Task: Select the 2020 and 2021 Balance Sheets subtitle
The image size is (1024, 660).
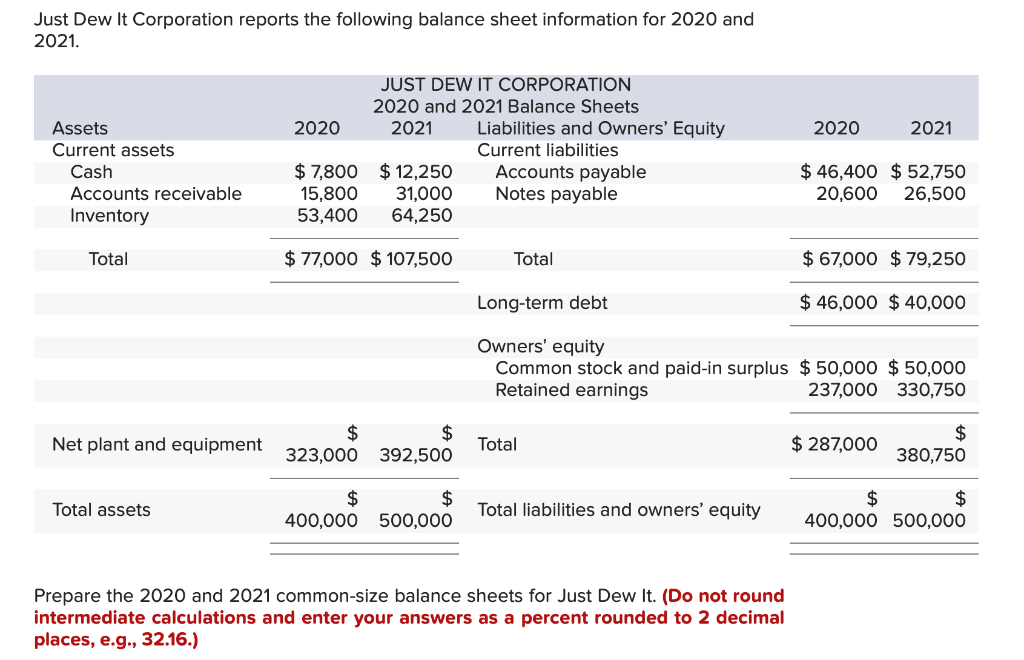Action: (x=505, y=106)
